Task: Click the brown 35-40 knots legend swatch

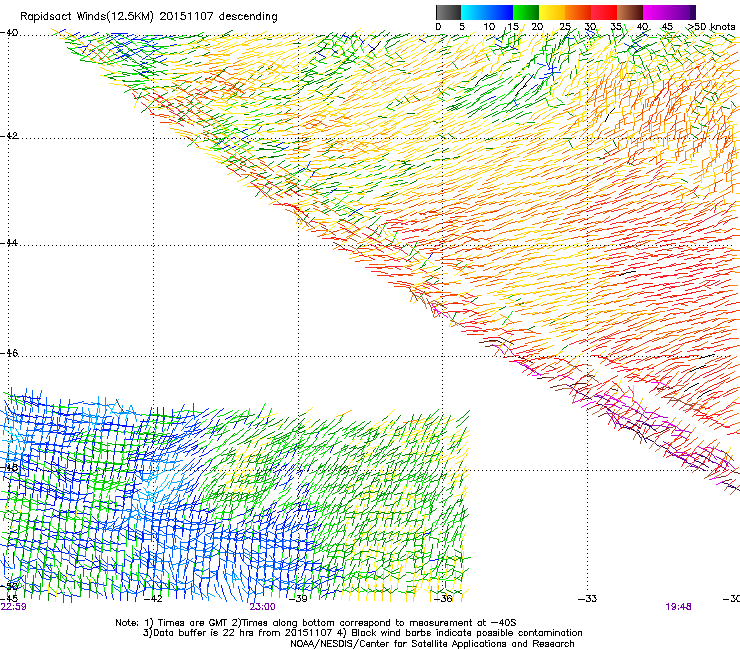Action: point(630,12)
